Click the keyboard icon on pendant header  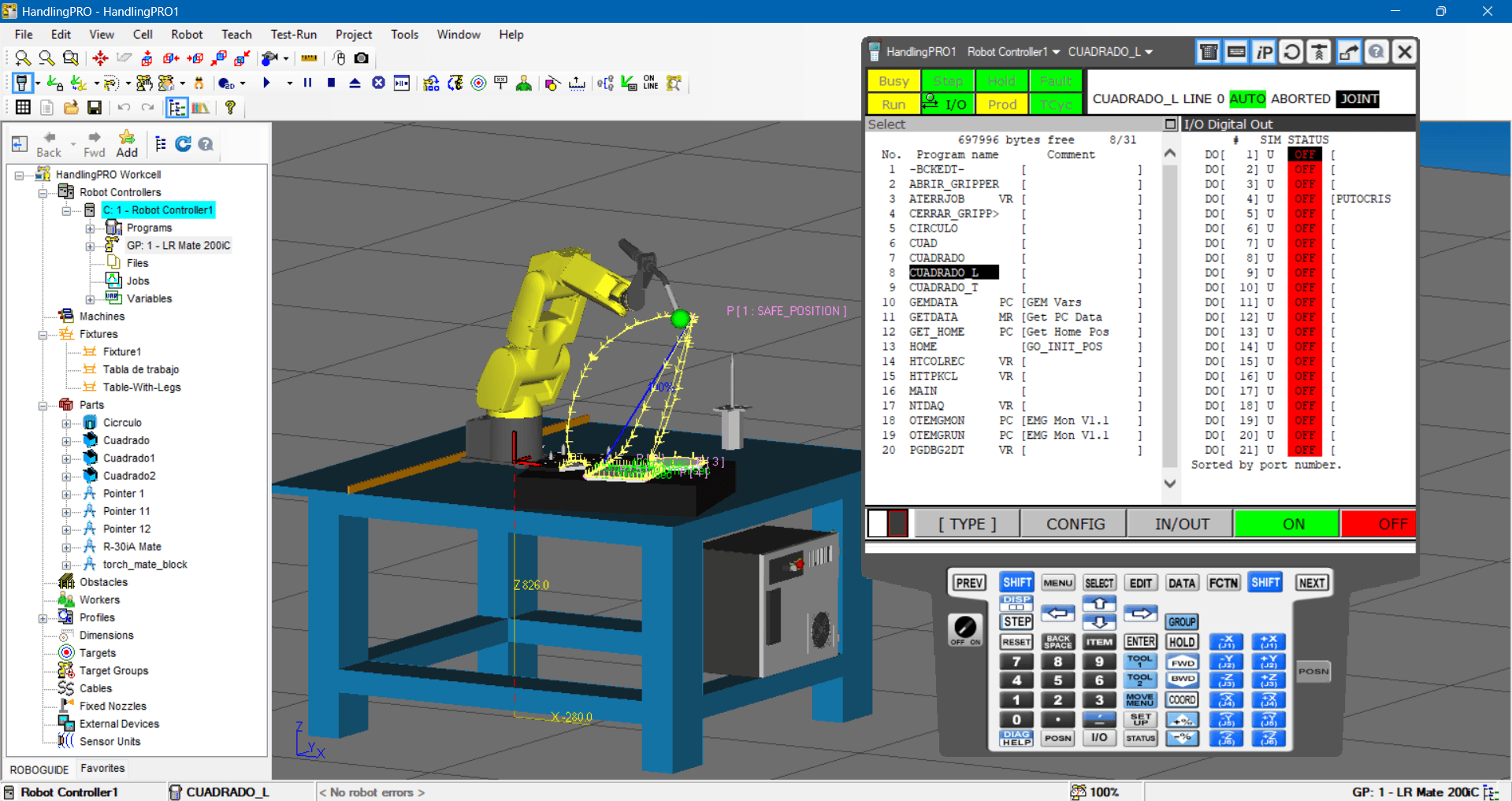(1236, 52)
